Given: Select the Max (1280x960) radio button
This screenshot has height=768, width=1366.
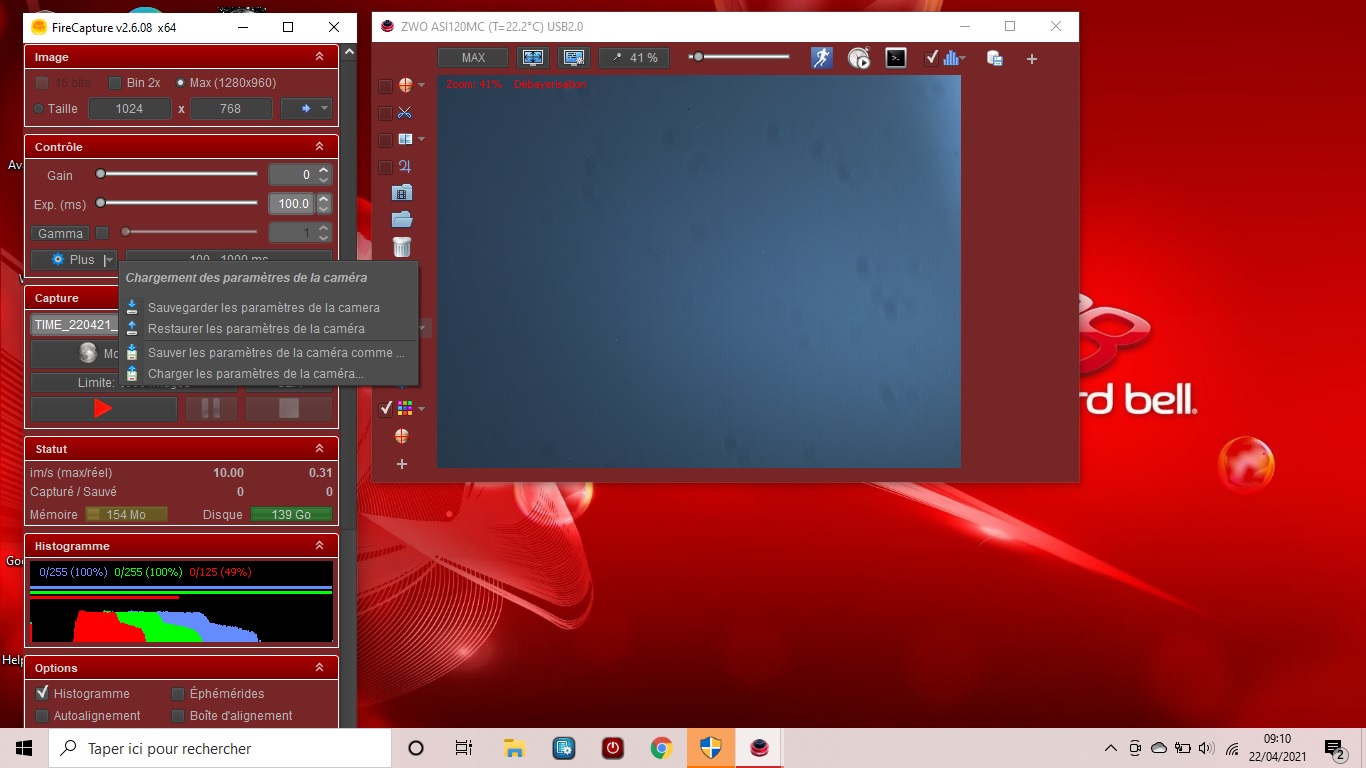Looking at the screenshot, I should coord(181,83).
